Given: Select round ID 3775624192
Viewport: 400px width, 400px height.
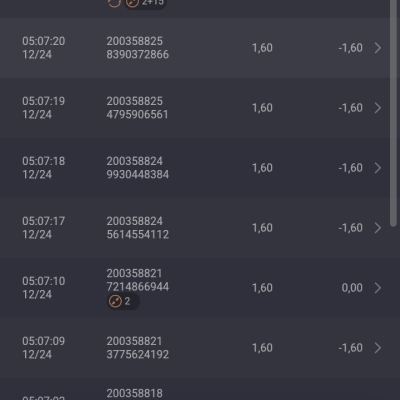Looking at the screenshot, I should pyautogui.click(x=138, y=354).
